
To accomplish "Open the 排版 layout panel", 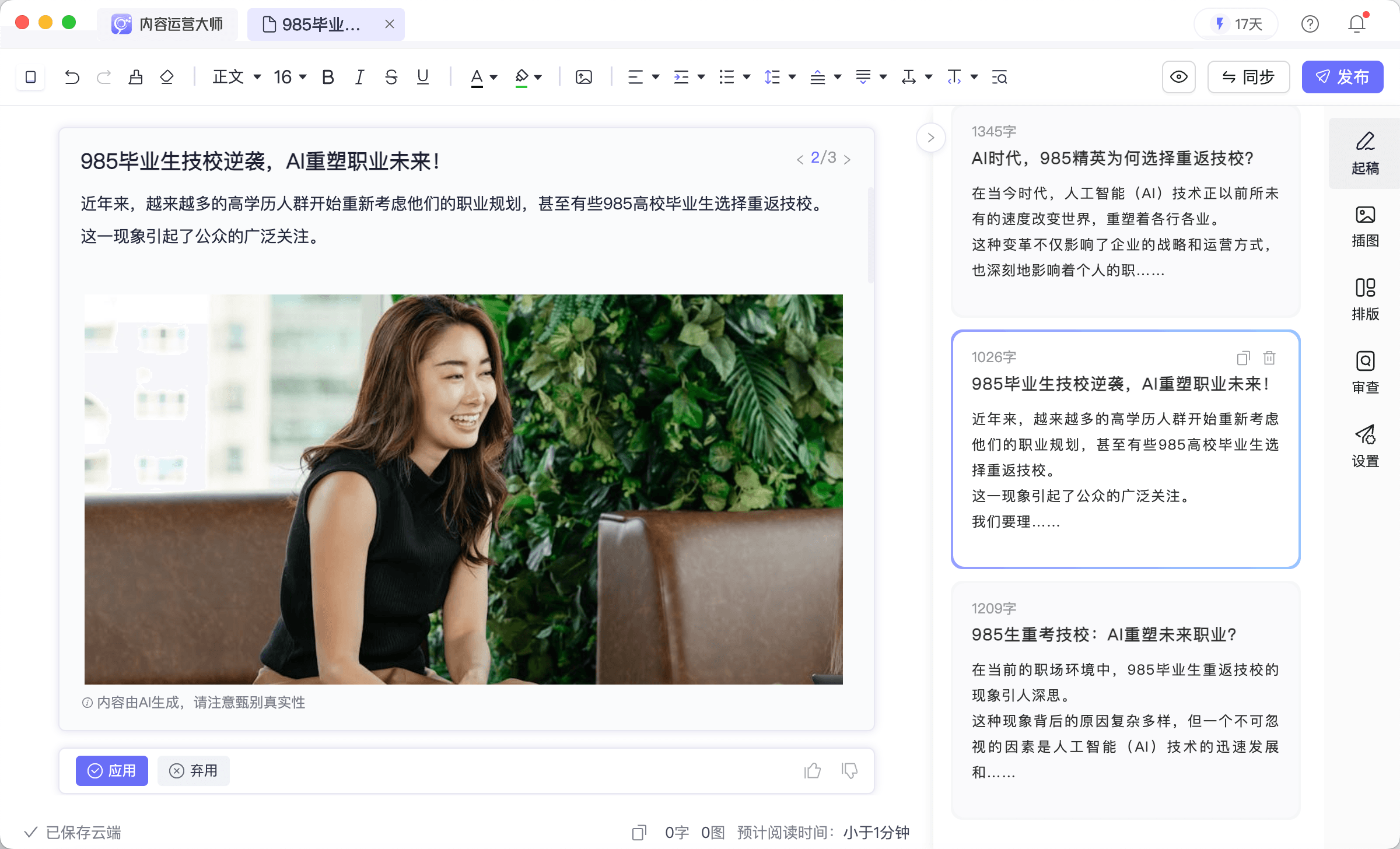I will [1364, 300].
